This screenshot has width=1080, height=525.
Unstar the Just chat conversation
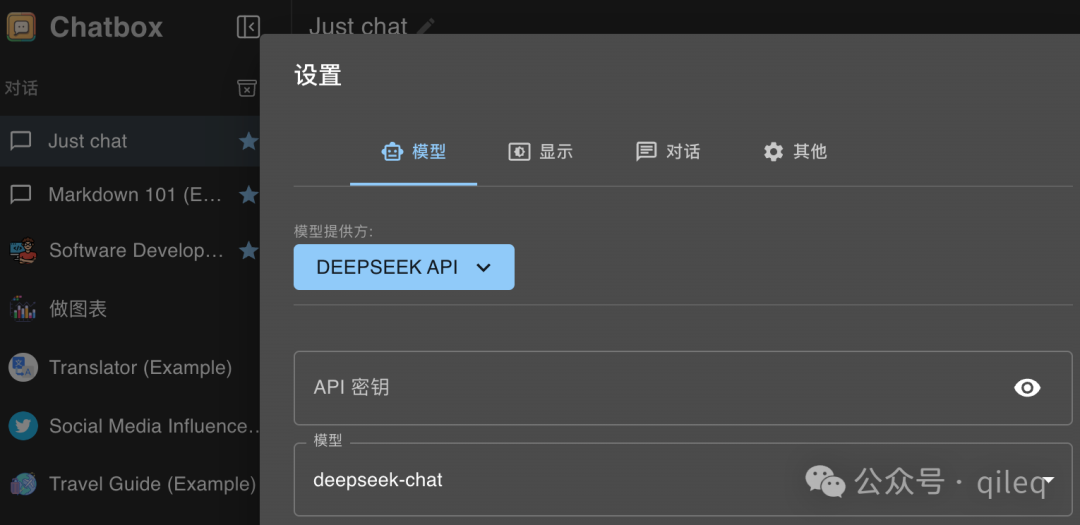[248, 141]
